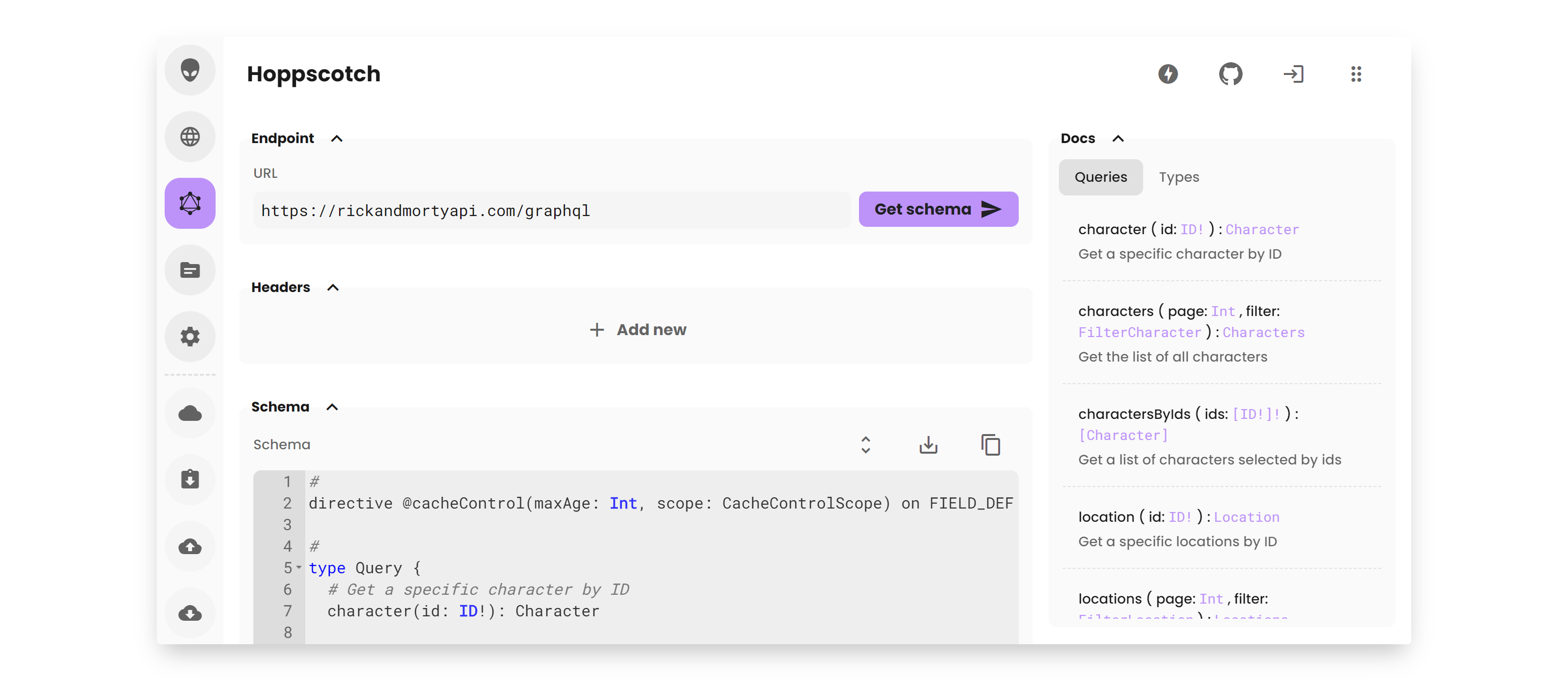Copy schema to clipboard icon
Image resolution: width=1568 pixels, height=681 pixels.
tap(990, 445)
